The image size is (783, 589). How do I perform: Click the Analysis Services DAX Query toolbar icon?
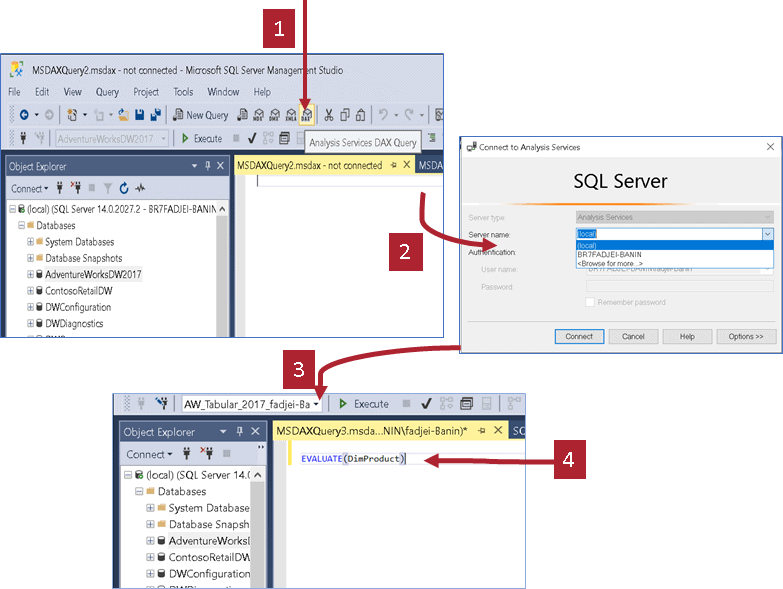coord(307,115)
